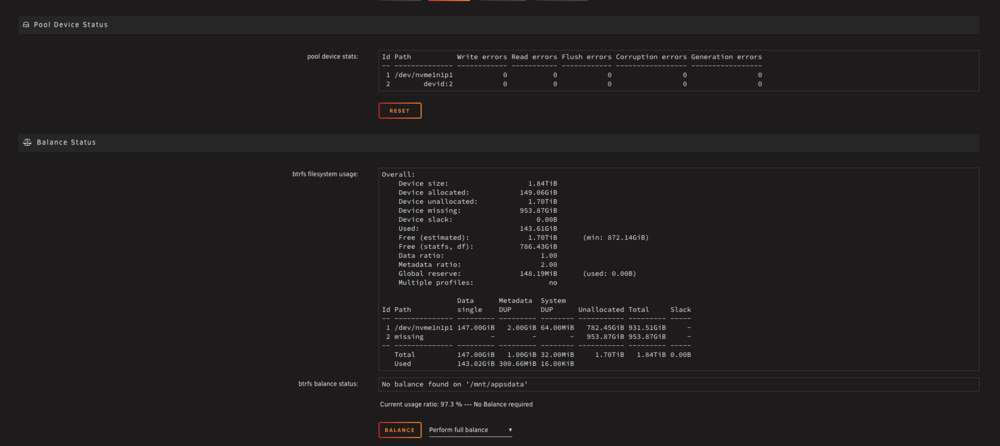Click the 'Free (estimated):' line
This screenshot has height=446, width=1000.
(523, 237)
